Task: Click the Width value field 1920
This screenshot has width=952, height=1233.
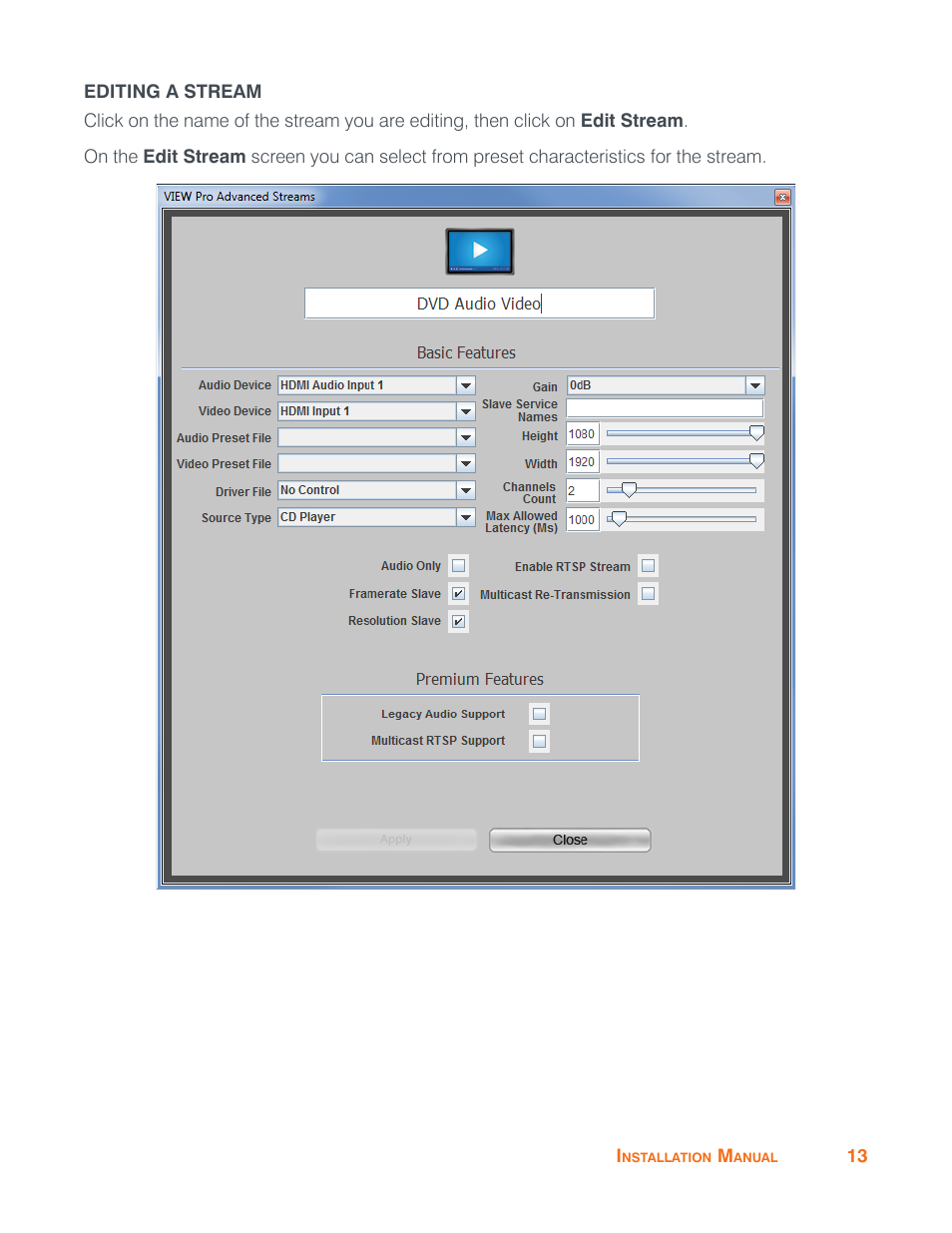Action: tap(583, 462)
